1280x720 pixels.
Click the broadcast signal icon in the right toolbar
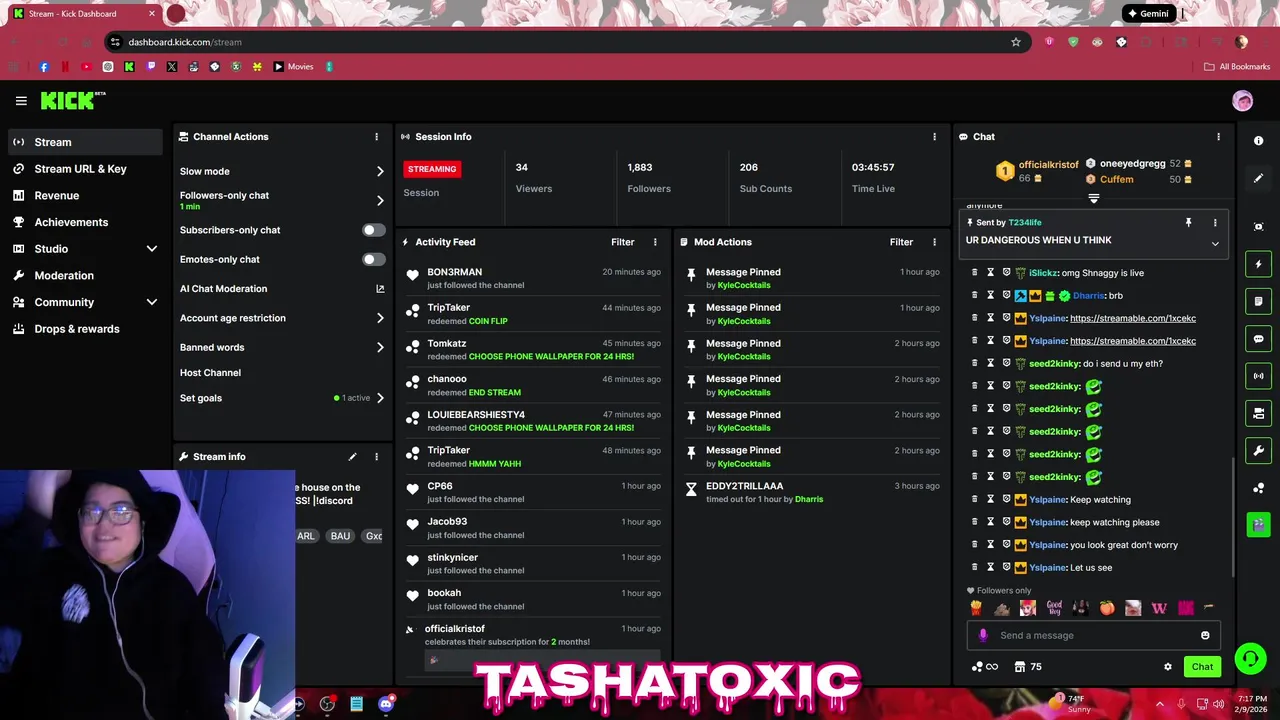pos(1258,376)
